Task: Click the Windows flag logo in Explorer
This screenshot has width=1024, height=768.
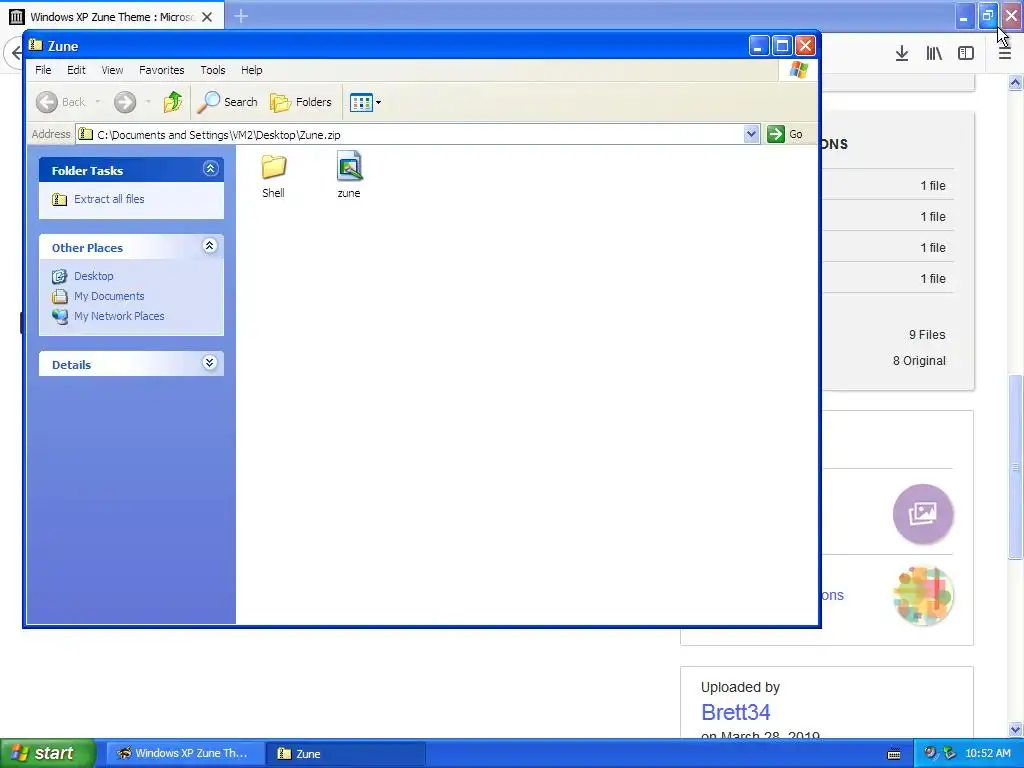Action: (798, 70)
